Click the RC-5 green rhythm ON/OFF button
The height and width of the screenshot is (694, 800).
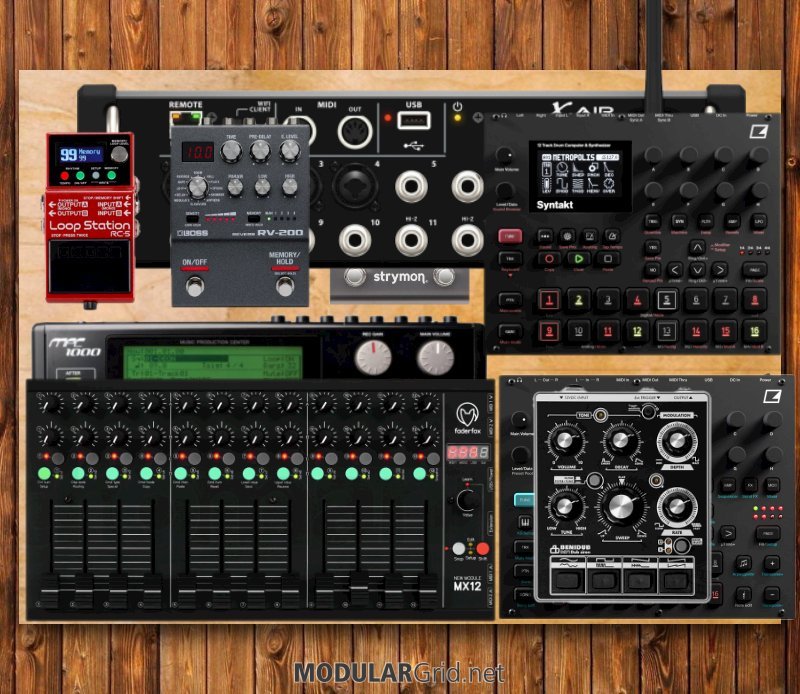click(x=80, y=176)
